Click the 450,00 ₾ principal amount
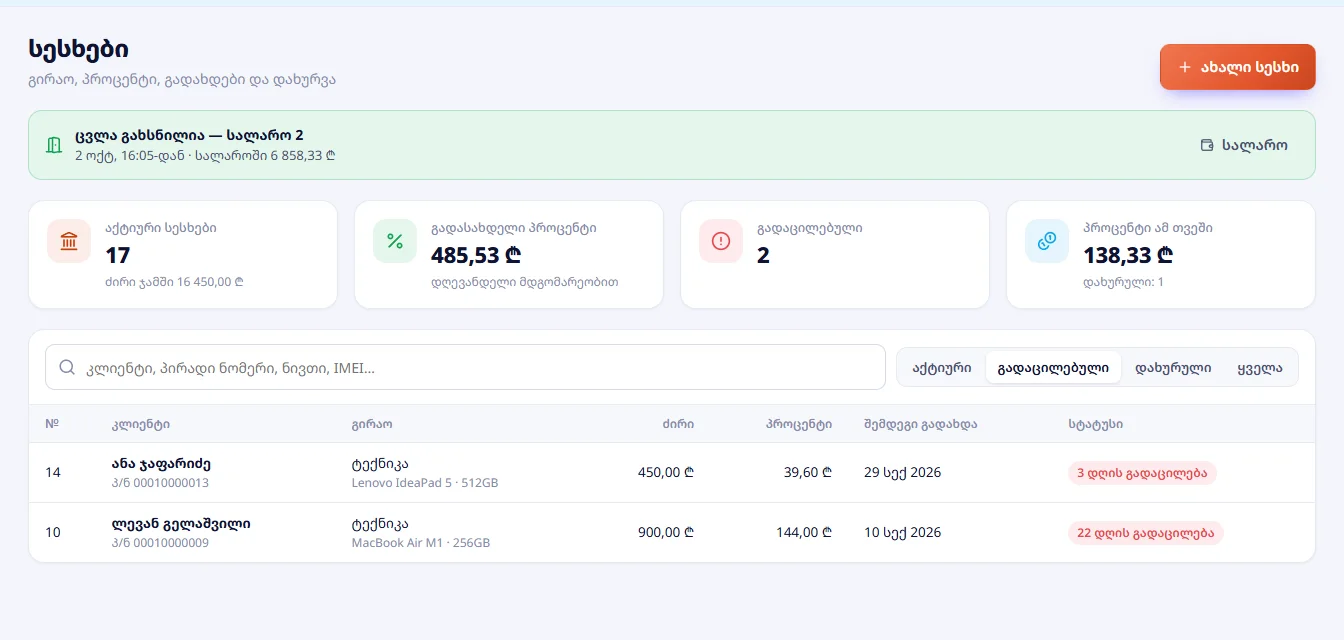This screenshot has width=1344, height=640. [x=666, y=473]
